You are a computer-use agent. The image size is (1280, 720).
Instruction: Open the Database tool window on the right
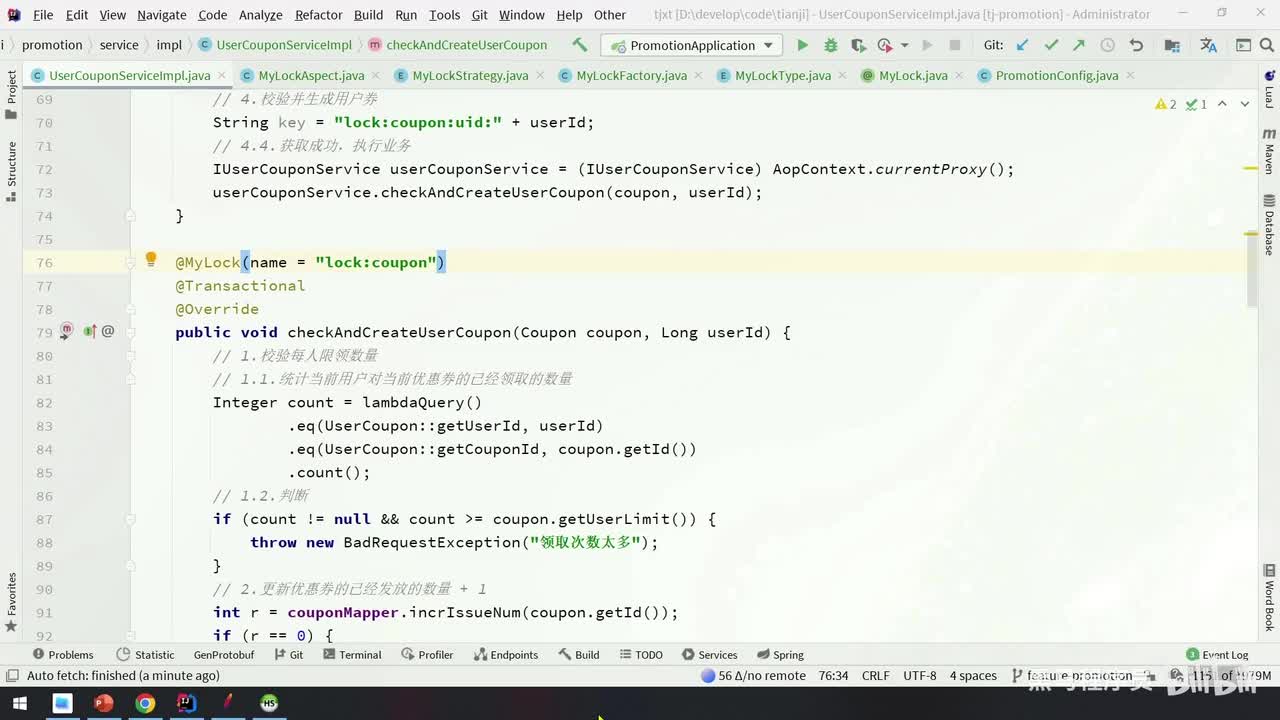click(x=1269, y=224)
